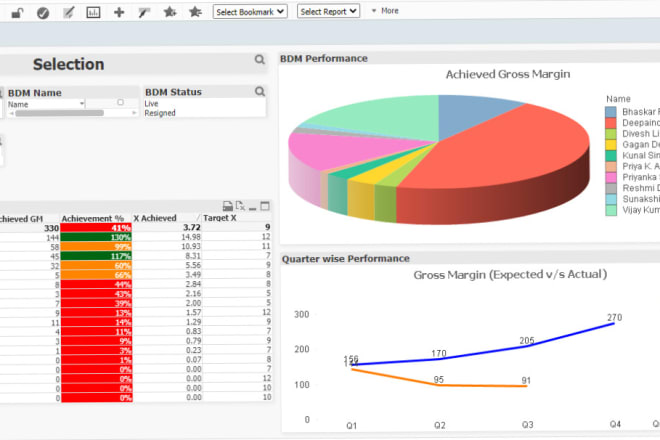
Task: Expand the More toolbar menu
Action: [385, 11]
